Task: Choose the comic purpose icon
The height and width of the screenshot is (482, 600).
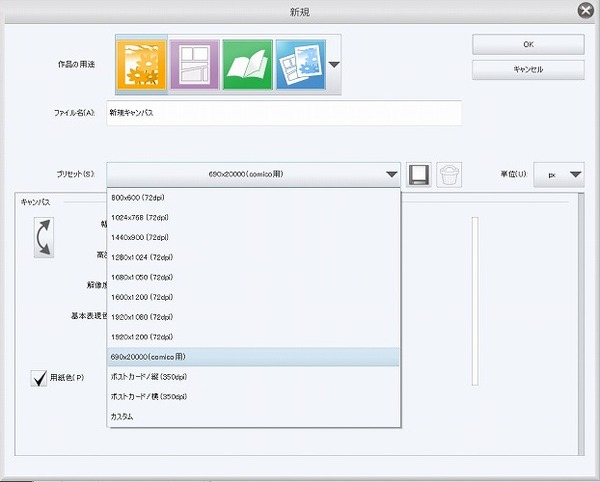Action: pyautogui.click(x=193, y=64)
